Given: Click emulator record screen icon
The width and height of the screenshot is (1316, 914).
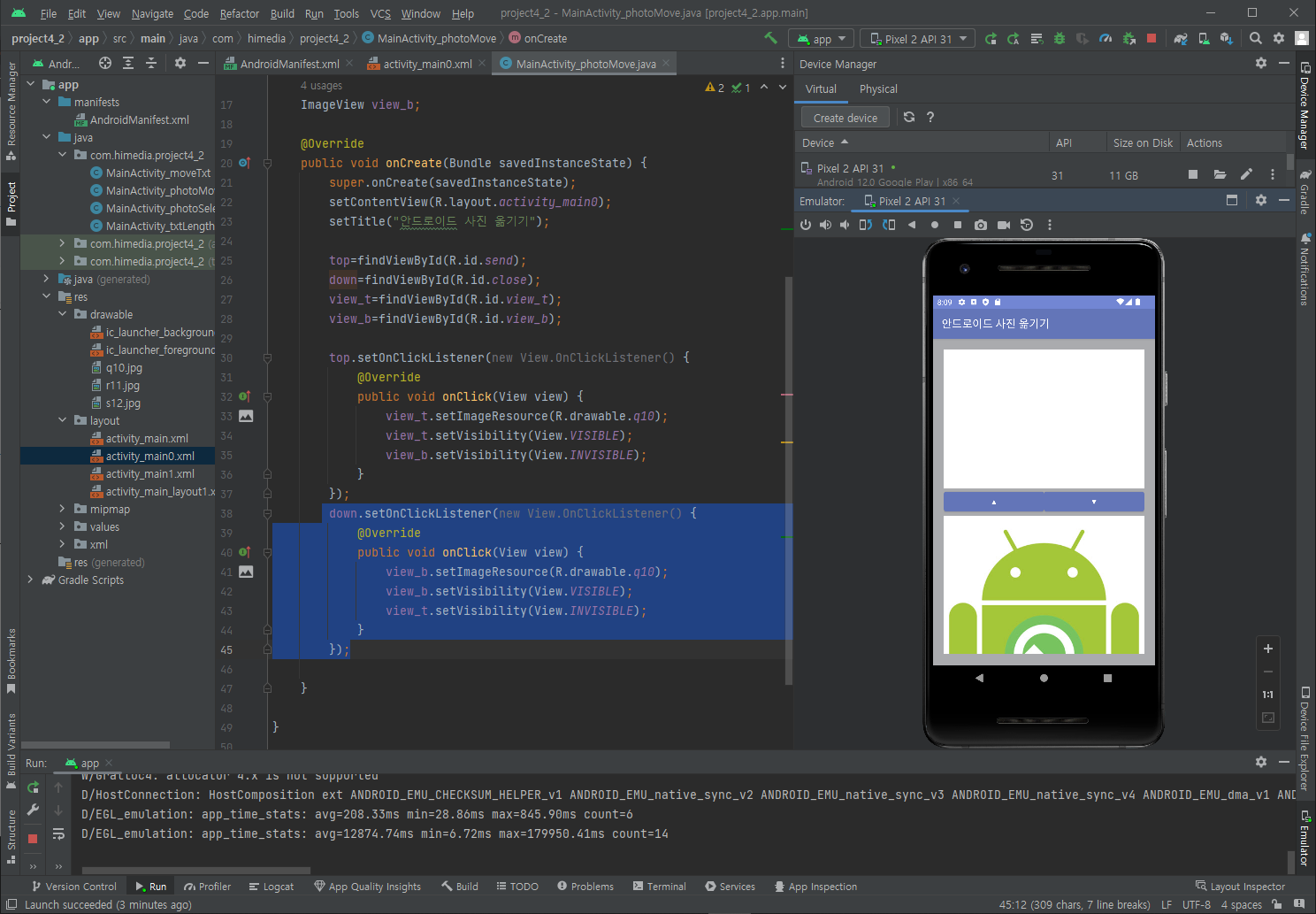Looking at the screenshot, I should pos(1004,225).
